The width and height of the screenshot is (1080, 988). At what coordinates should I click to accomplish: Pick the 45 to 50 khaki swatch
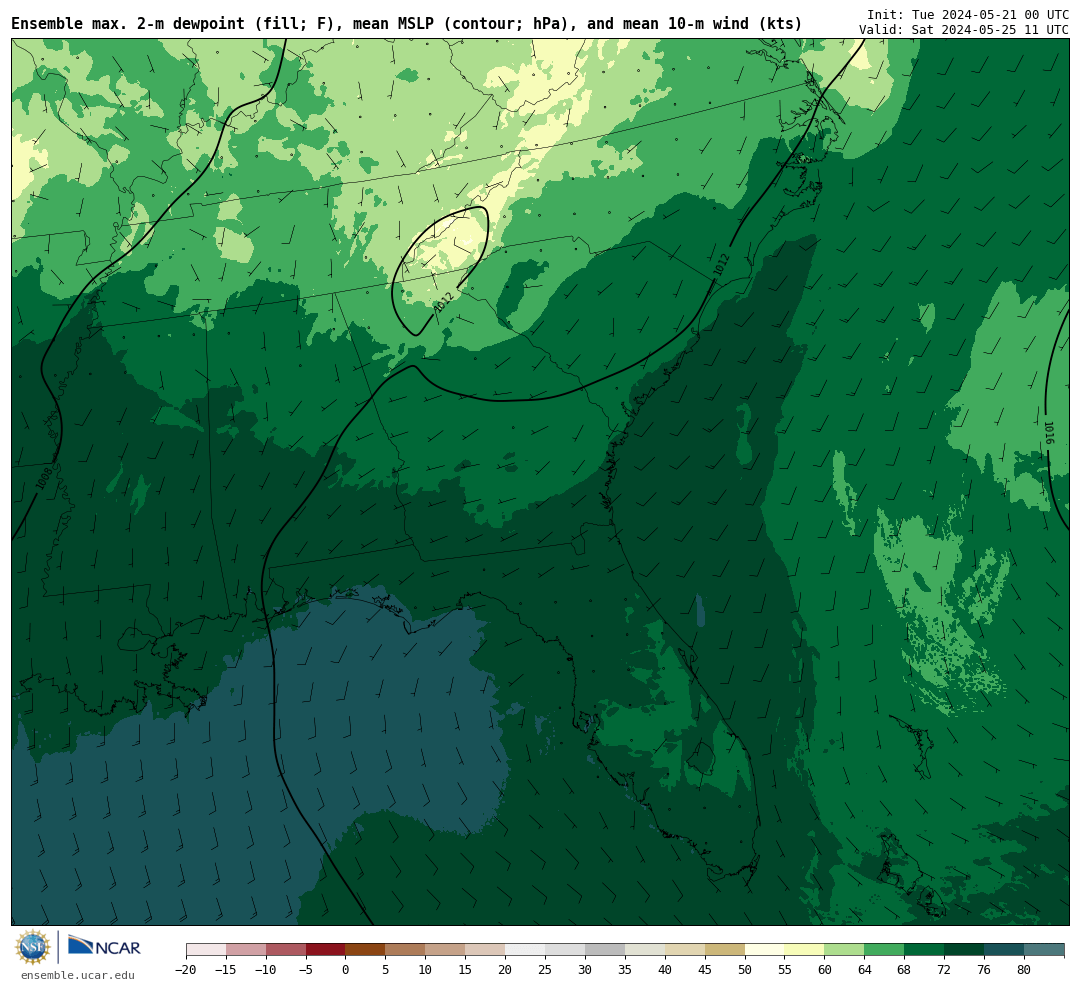click(725, 950)
